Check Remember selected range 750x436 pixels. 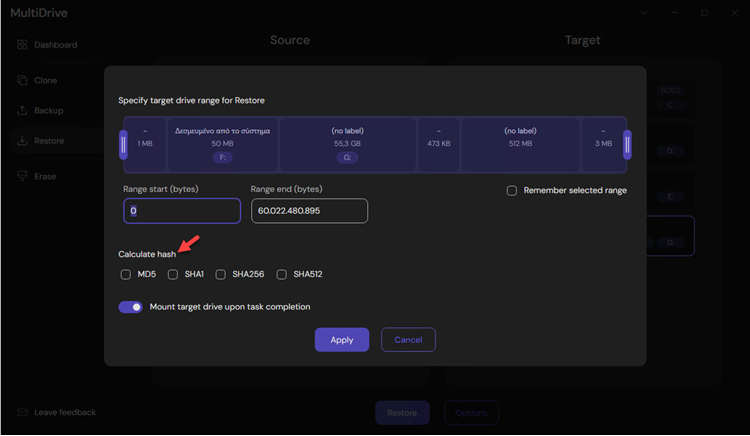point(512,190)
